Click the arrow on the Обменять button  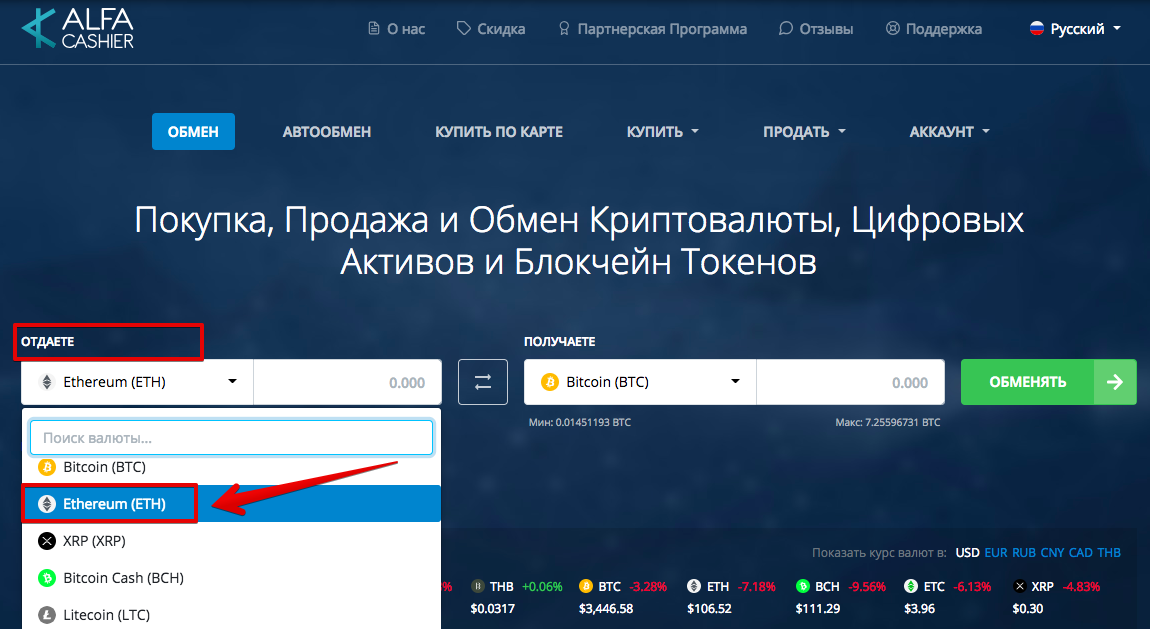tap(1115, 382)
